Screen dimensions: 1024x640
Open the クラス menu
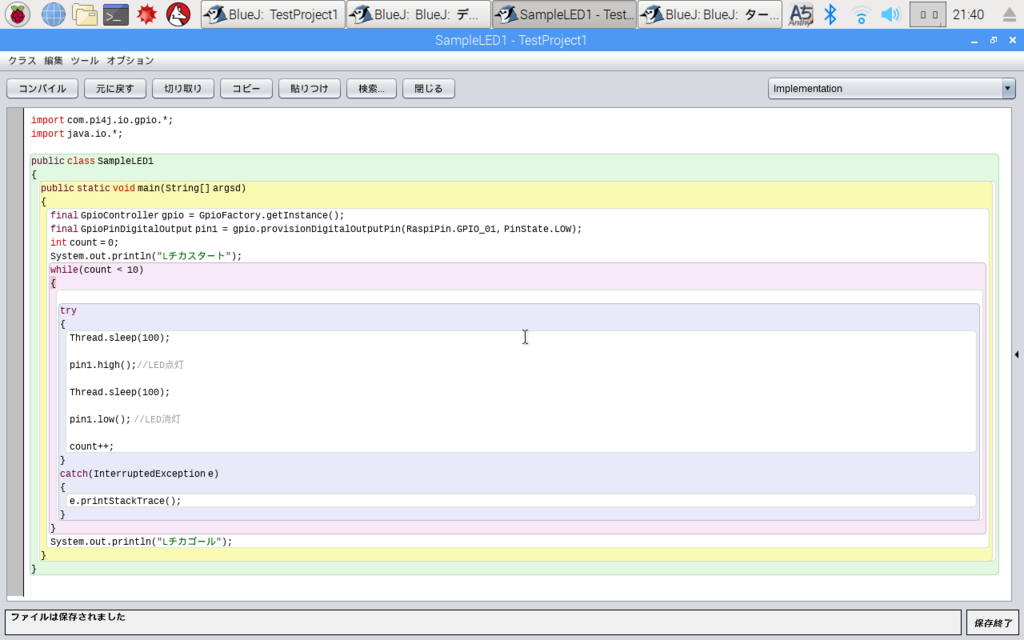pos(22,60)
